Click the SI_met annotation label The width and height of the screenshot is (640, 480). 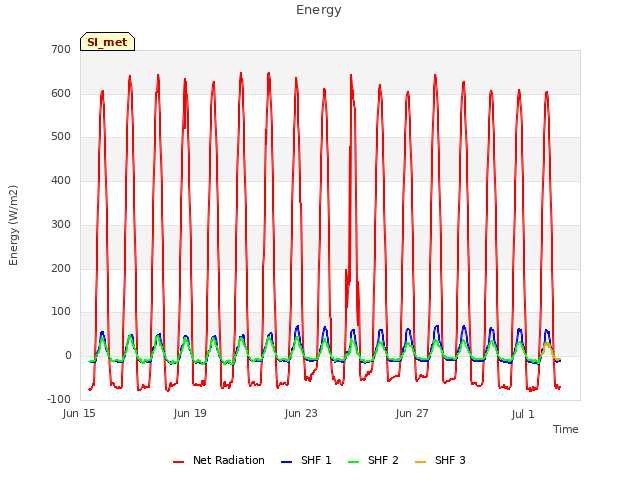pyautogui.click(x=107, y=42)
